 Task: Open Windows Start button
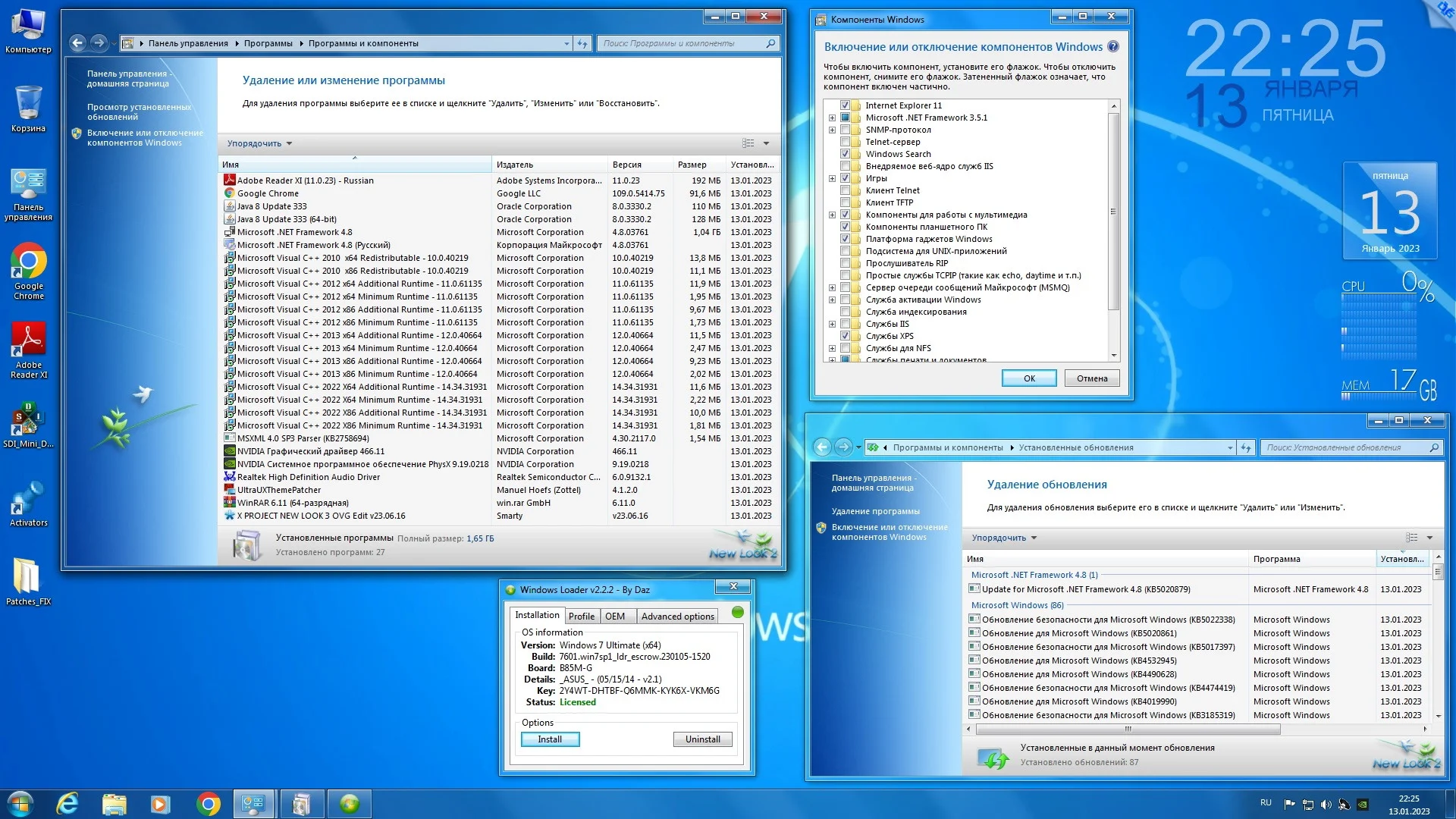pos(20,804)
